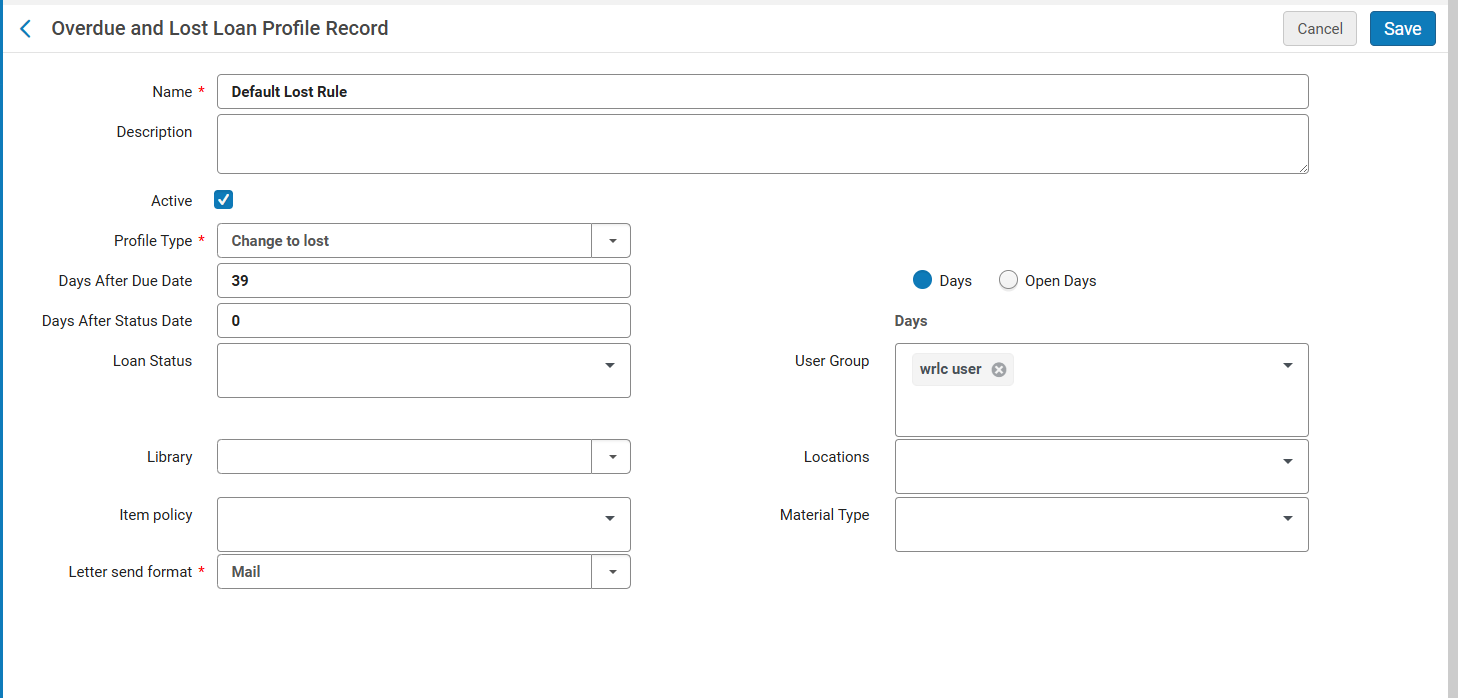Select the Open Days radio button
1458x698 pixels.
point(1008,281)
